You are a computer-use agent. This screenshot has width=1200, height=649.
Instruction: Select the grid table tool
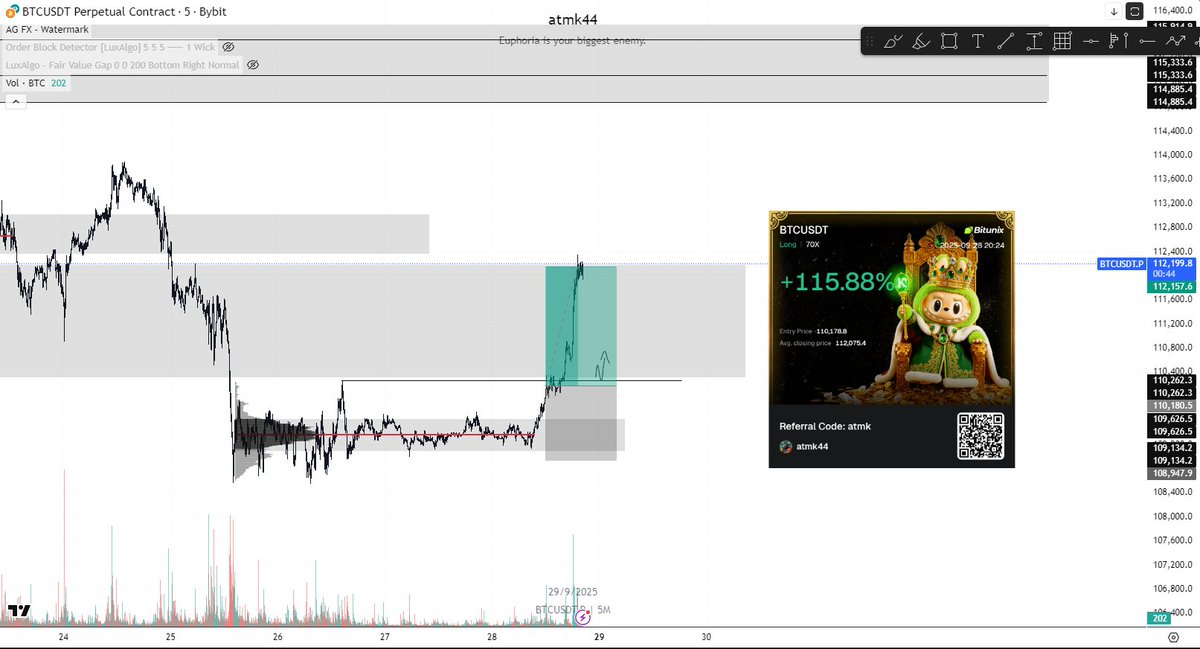click(1062, 41)
